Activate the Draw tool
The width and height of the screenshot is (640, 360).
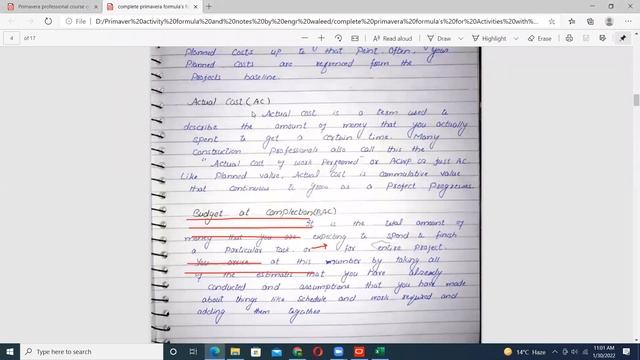point(439,38)
